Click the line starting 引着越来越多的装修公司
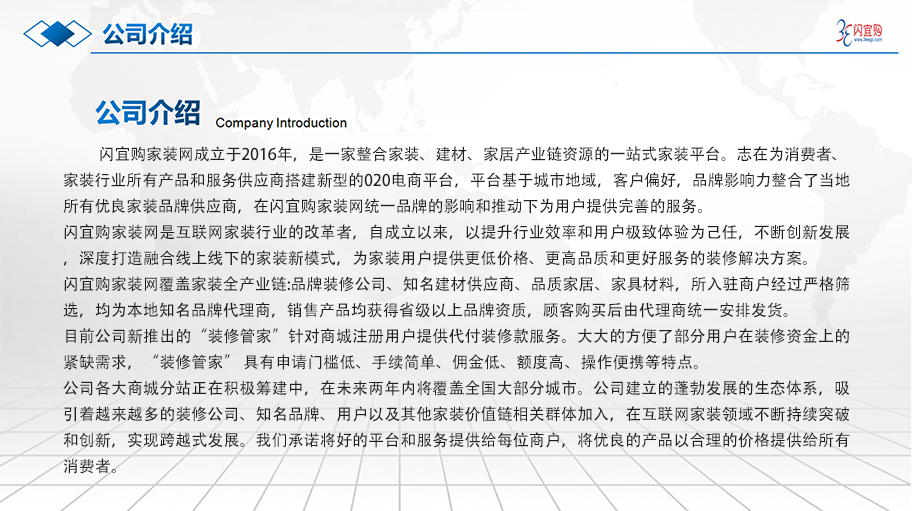 457,414
